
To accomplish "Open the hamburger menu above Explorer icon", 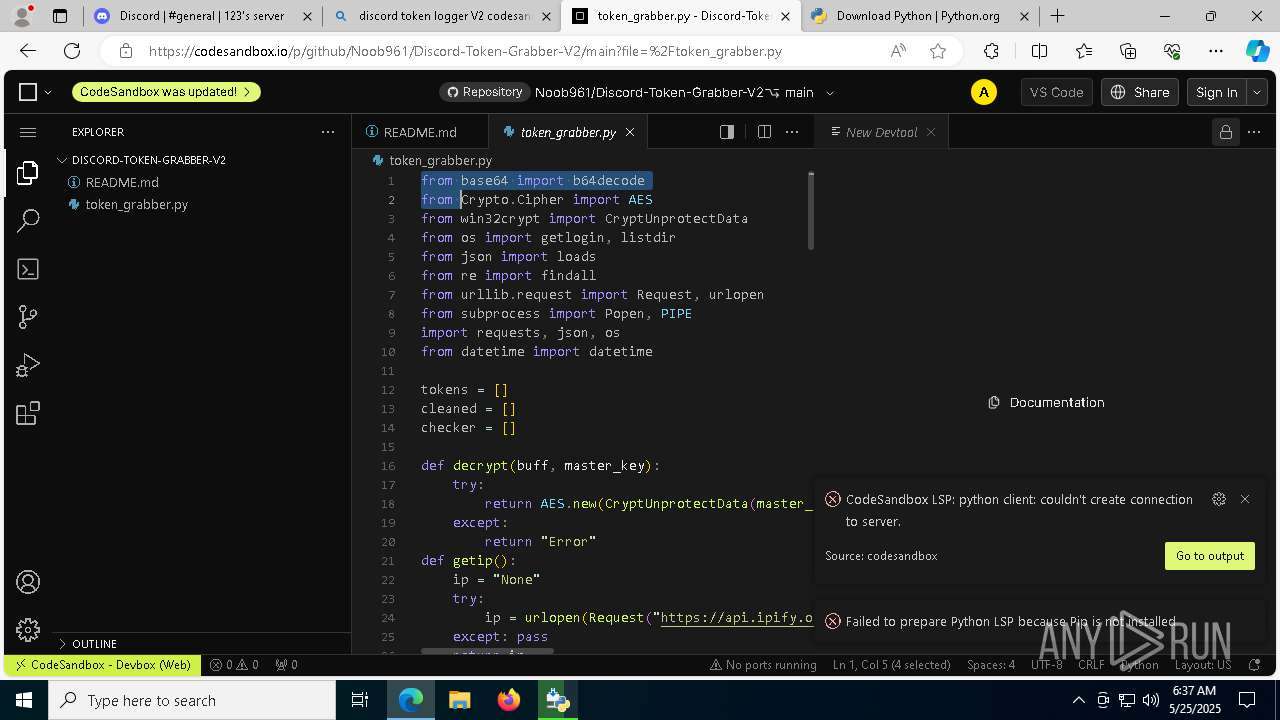I will pyautogui.click(x=28, y=132).
